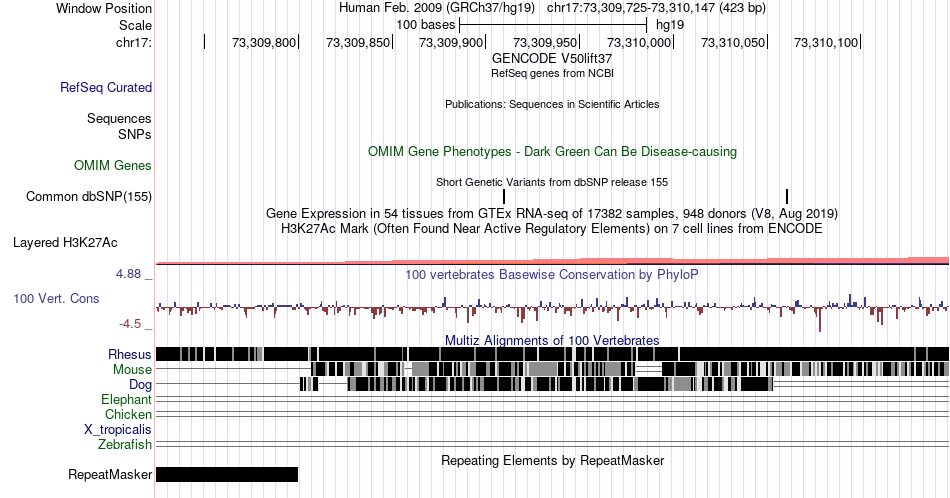This screenshot has width=950, height=498.
Task: Click the 100 bases scale bar
Action: click(553, 25)
